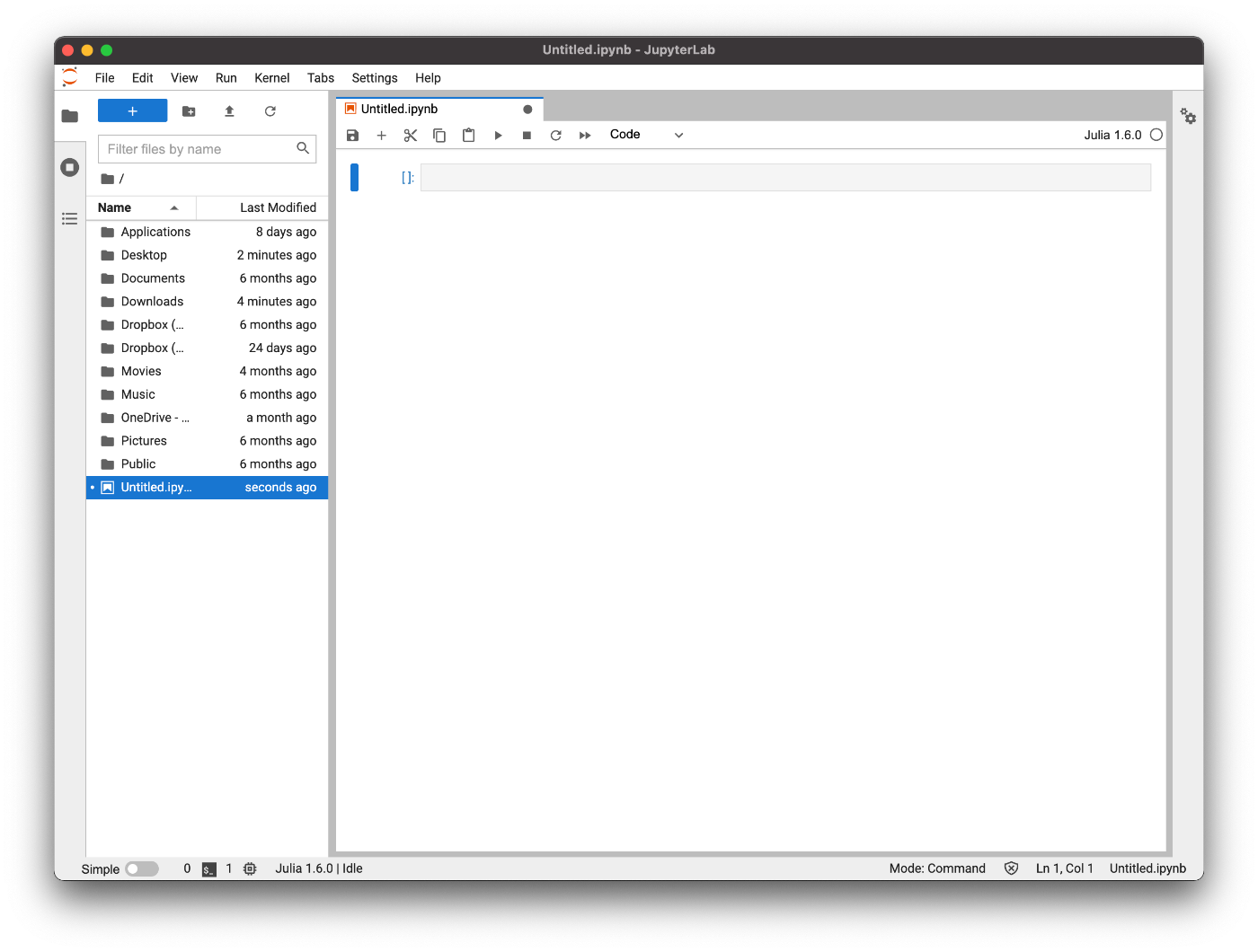Paste cells from the clipboard
The image size is (1258, 952).
[468, 136]
